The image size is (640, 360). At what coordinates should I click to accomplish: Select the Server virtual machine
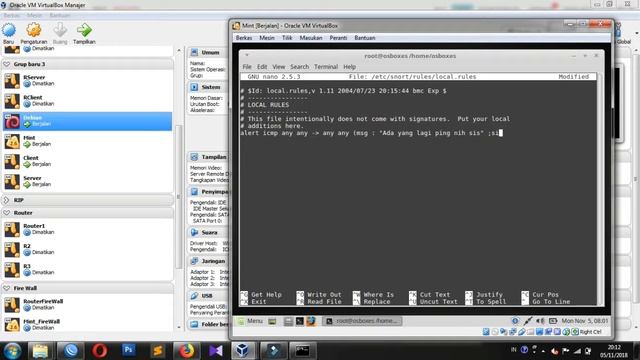click(87, 182)
